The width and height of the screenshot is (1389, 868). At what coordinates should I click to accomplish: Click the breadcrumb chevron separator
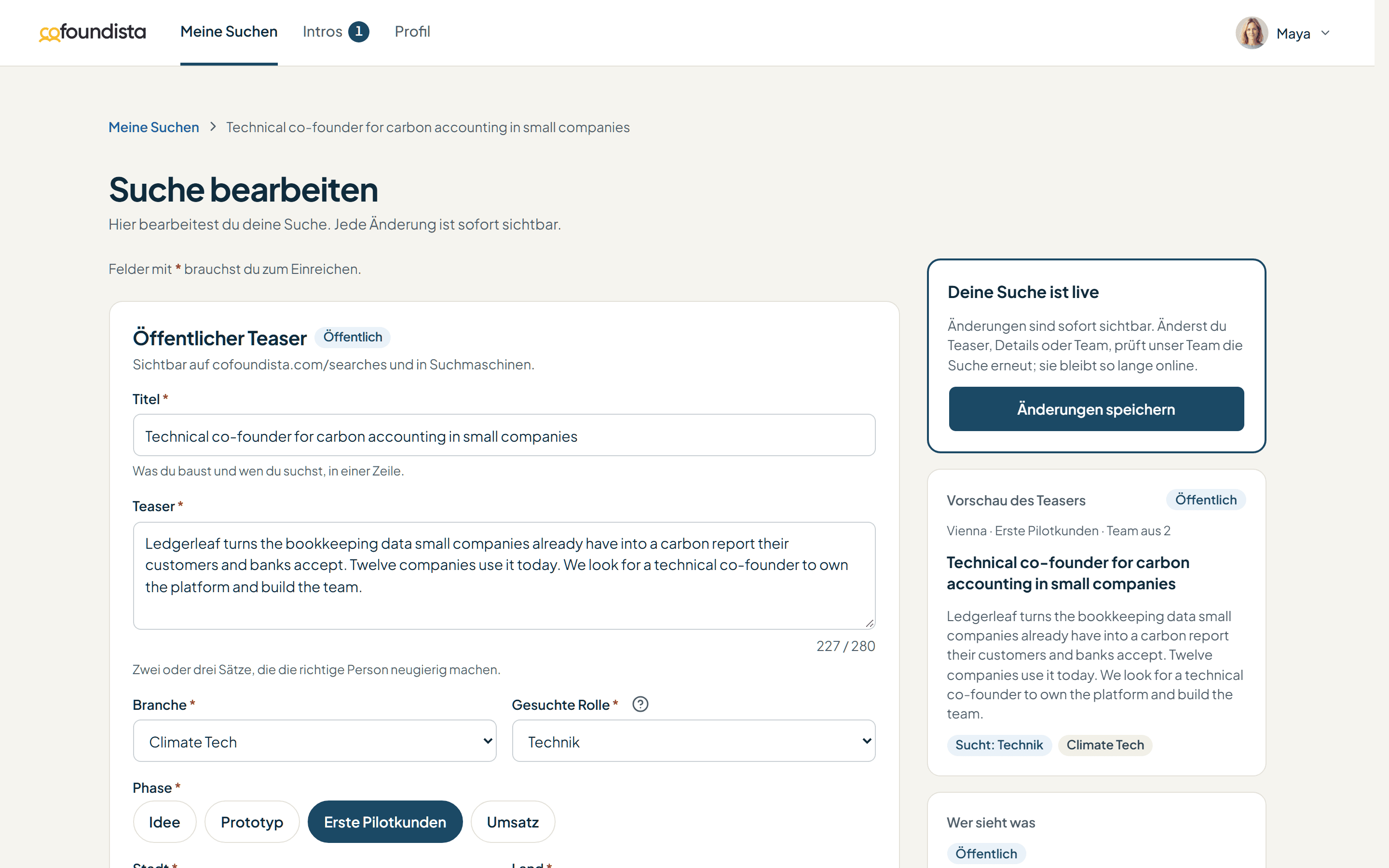pos(213,127)
